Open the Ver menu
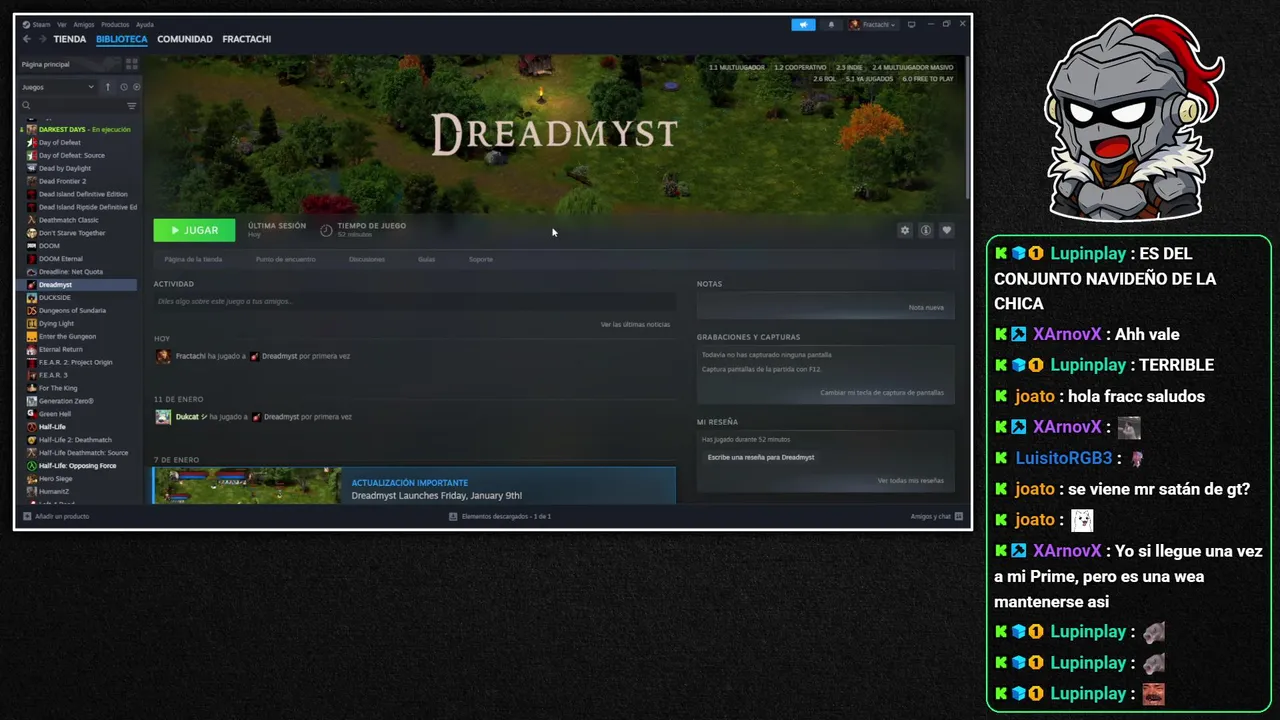The height and width of the screenshot is (720, 1280). pos(62,24)
